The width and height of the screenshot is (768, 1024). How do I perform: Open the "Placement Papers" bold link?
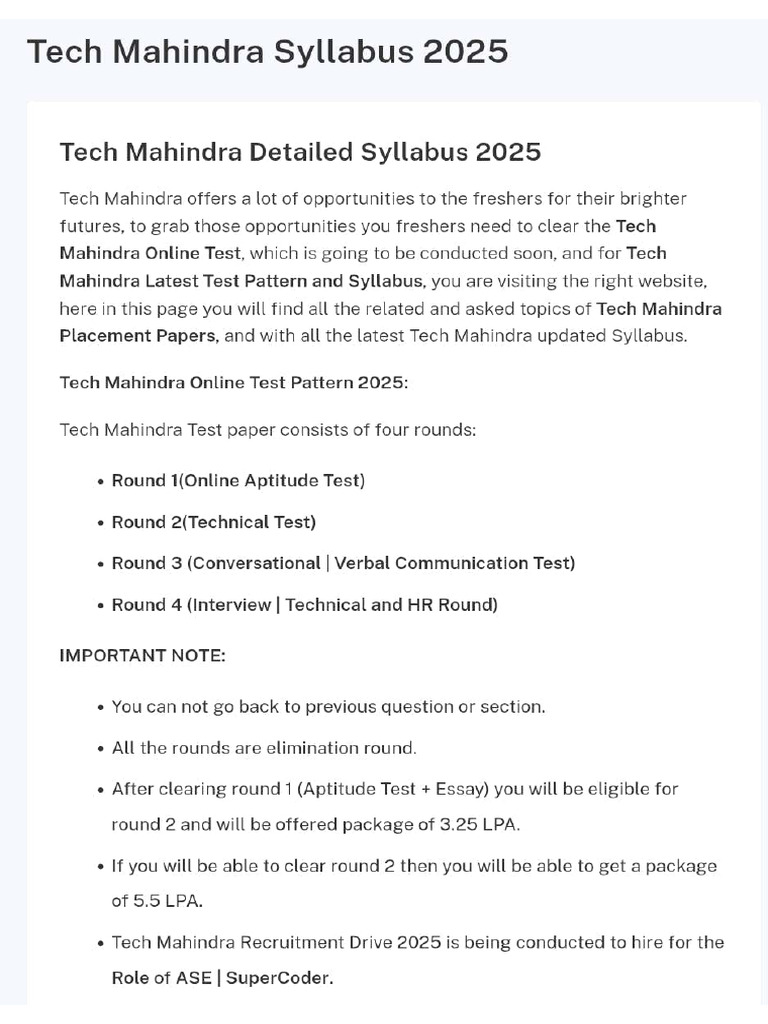[x=138, y=336]
